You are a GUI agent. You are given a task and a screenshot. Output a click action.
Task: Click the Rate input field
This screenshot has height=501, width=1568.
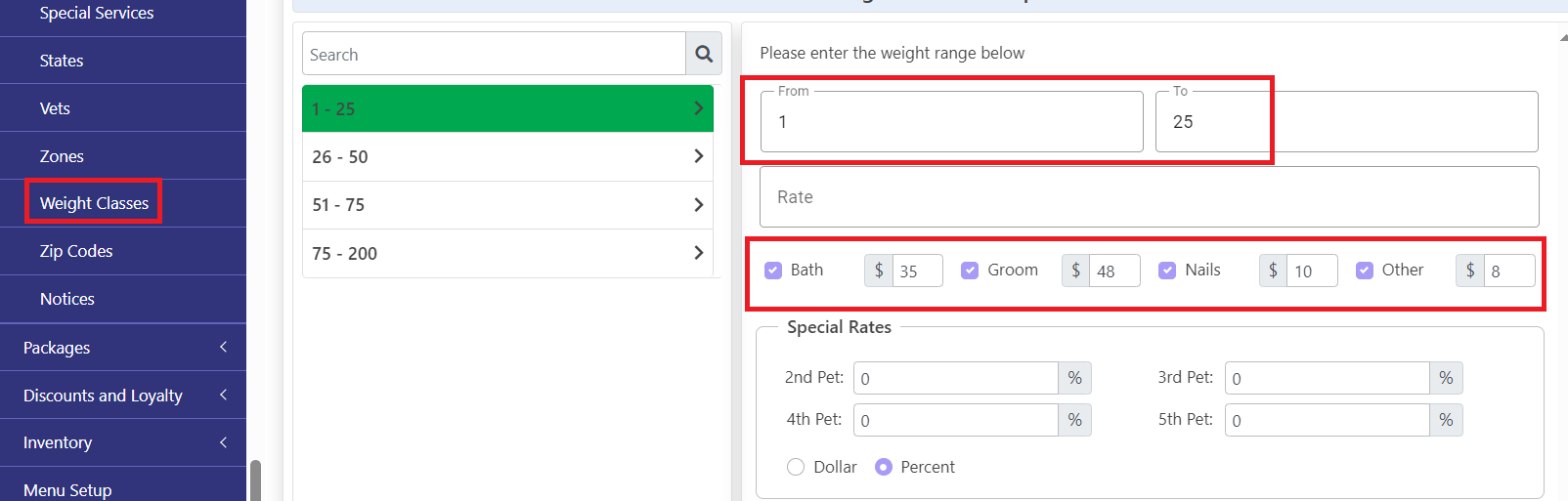(1150, 197)
